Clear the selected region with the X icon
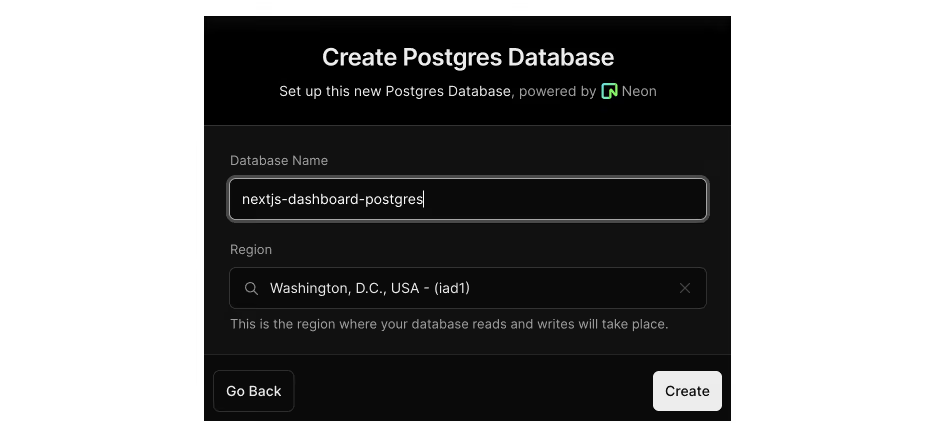 [x=685, y=288]
